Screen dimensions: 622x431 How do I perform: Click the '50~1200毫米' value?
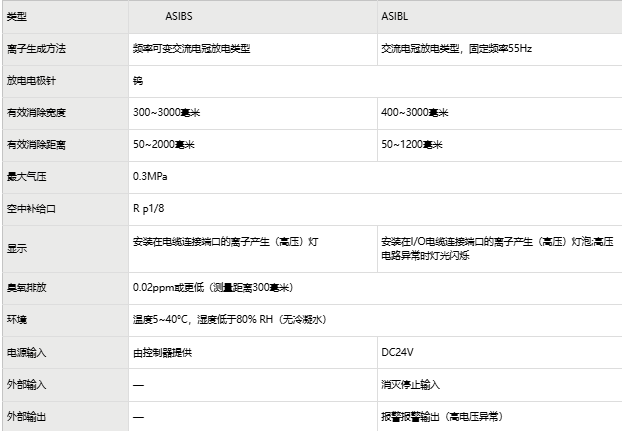pos(412,145)
